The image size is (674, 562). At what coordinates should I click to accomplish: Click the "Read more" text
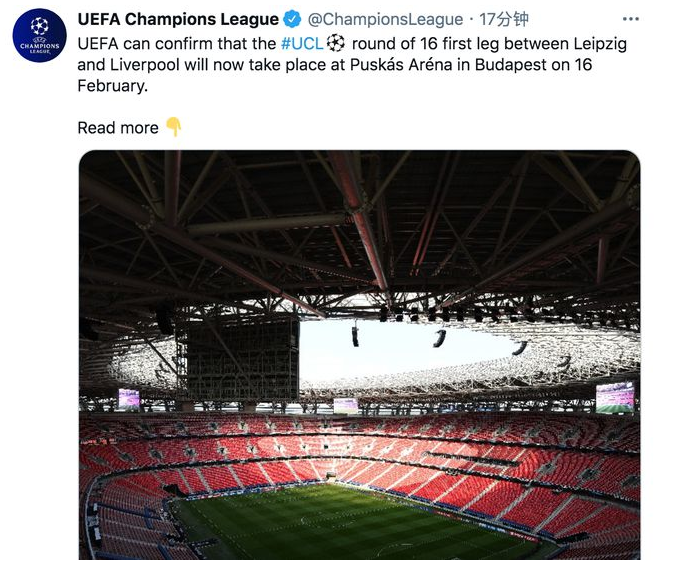[x=118, y=128]
